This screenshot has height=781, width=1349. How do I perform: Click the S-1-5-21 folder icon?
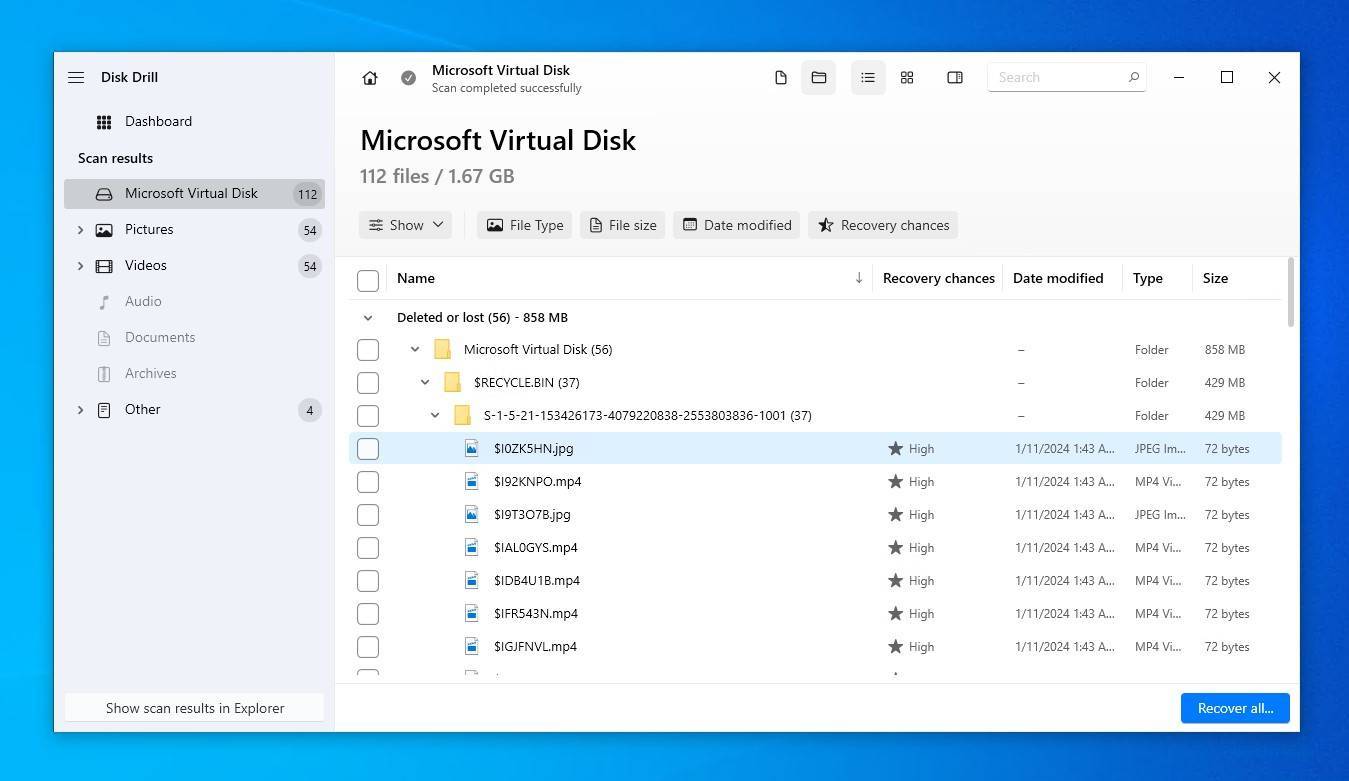pyautogui.click(x=462, y=415)
